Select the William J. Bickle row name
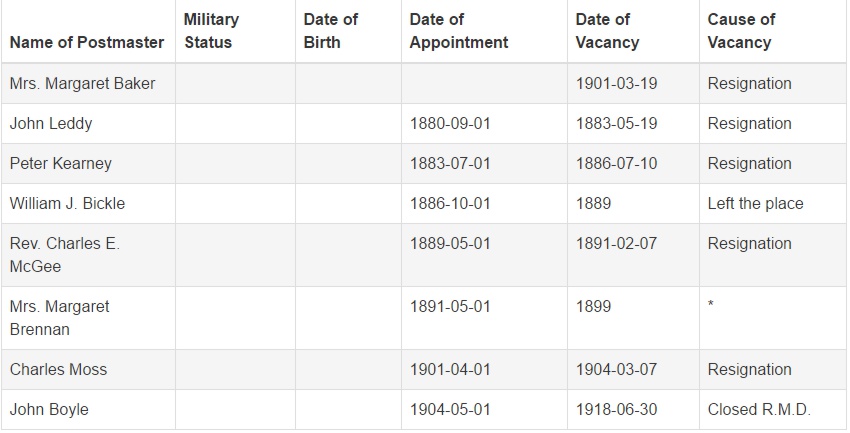Viewport: 850px width, 433px height. point(67,204)
